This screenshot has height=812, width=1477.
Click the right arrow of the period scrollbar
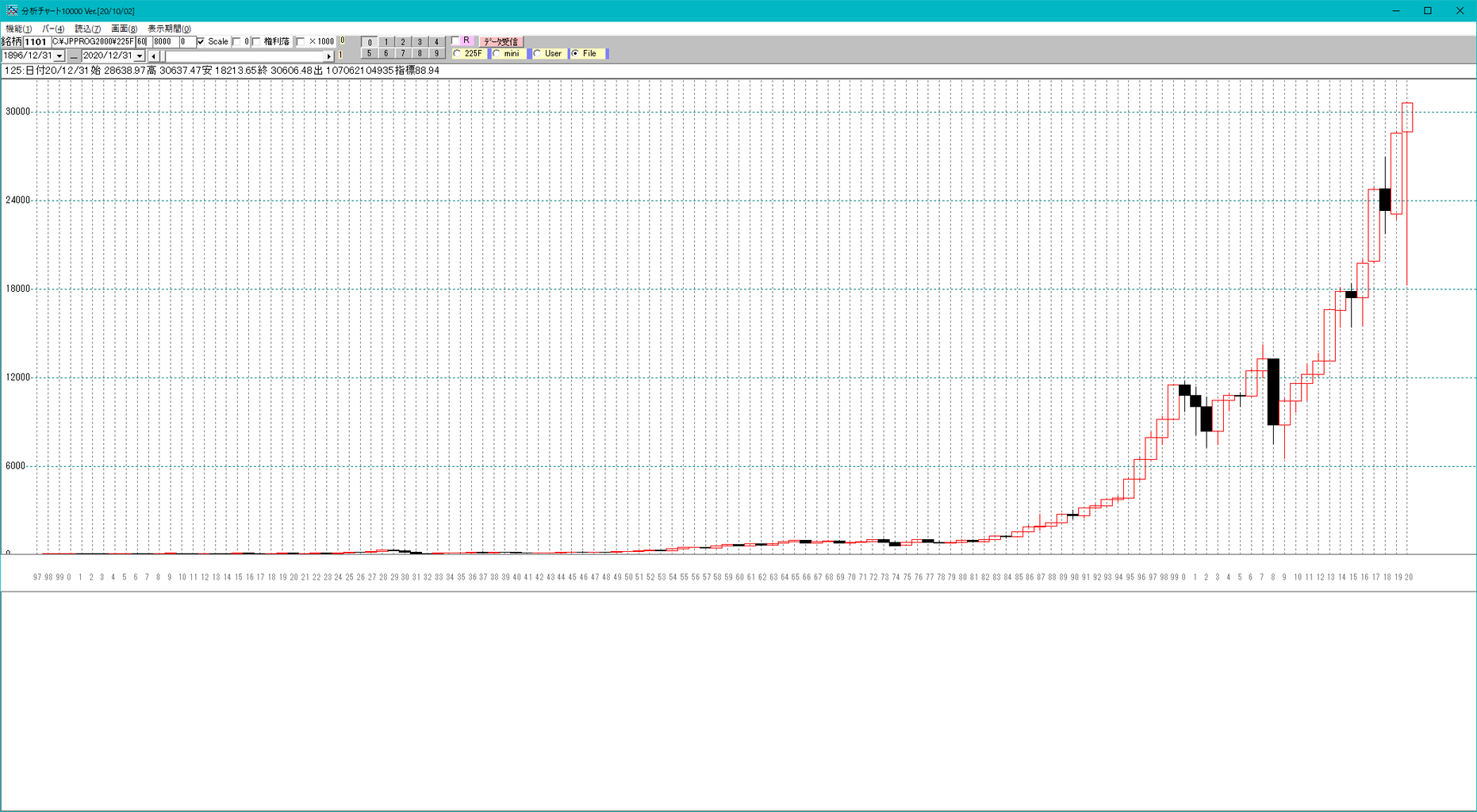tap(328, 56)
